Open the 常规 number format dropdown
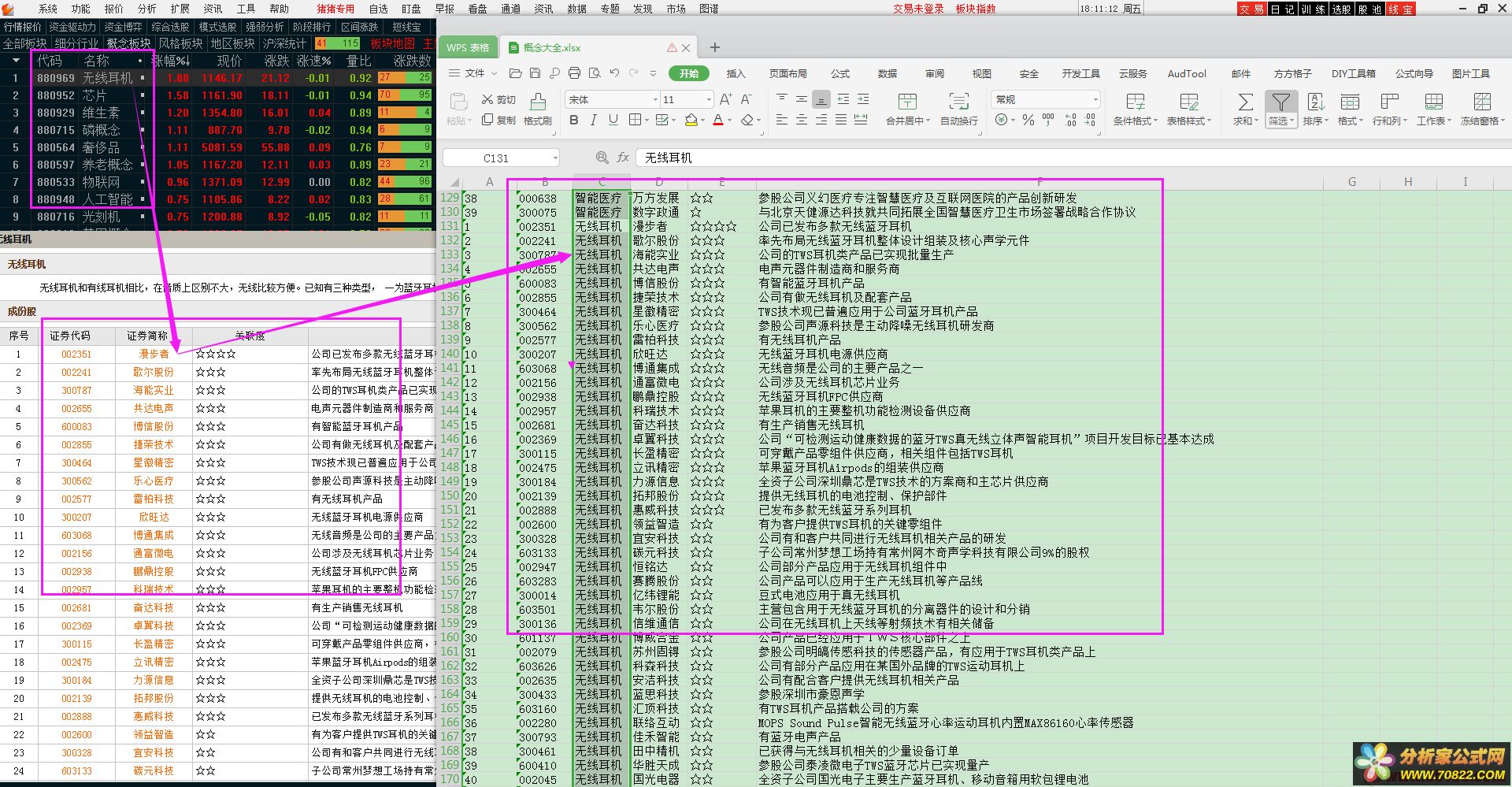Image resolution: width=1512 pixels, height=787 pixels. click(x=1095, y=99)
